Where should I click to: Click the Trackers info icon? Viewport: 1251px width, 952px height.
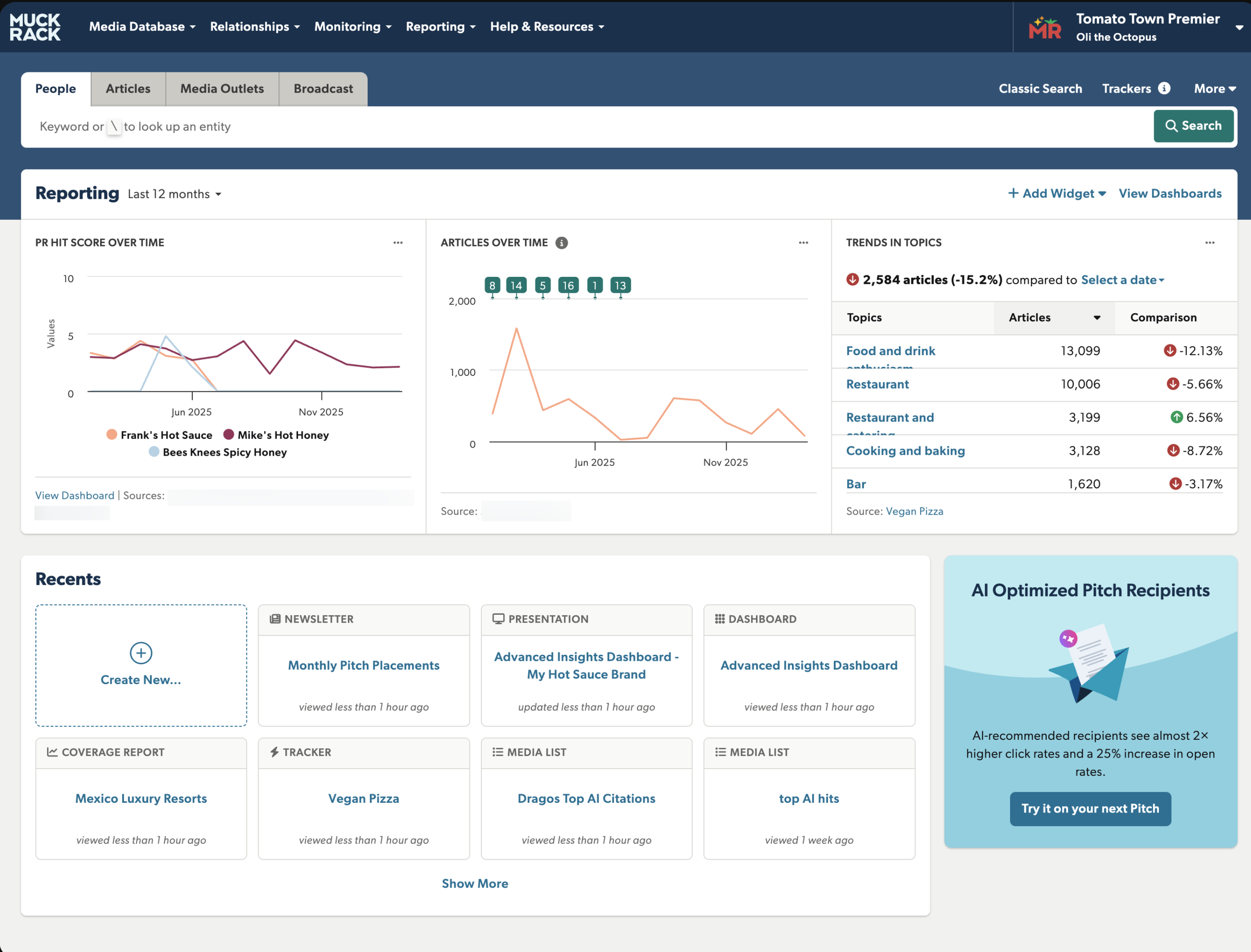click(1164, 89)
